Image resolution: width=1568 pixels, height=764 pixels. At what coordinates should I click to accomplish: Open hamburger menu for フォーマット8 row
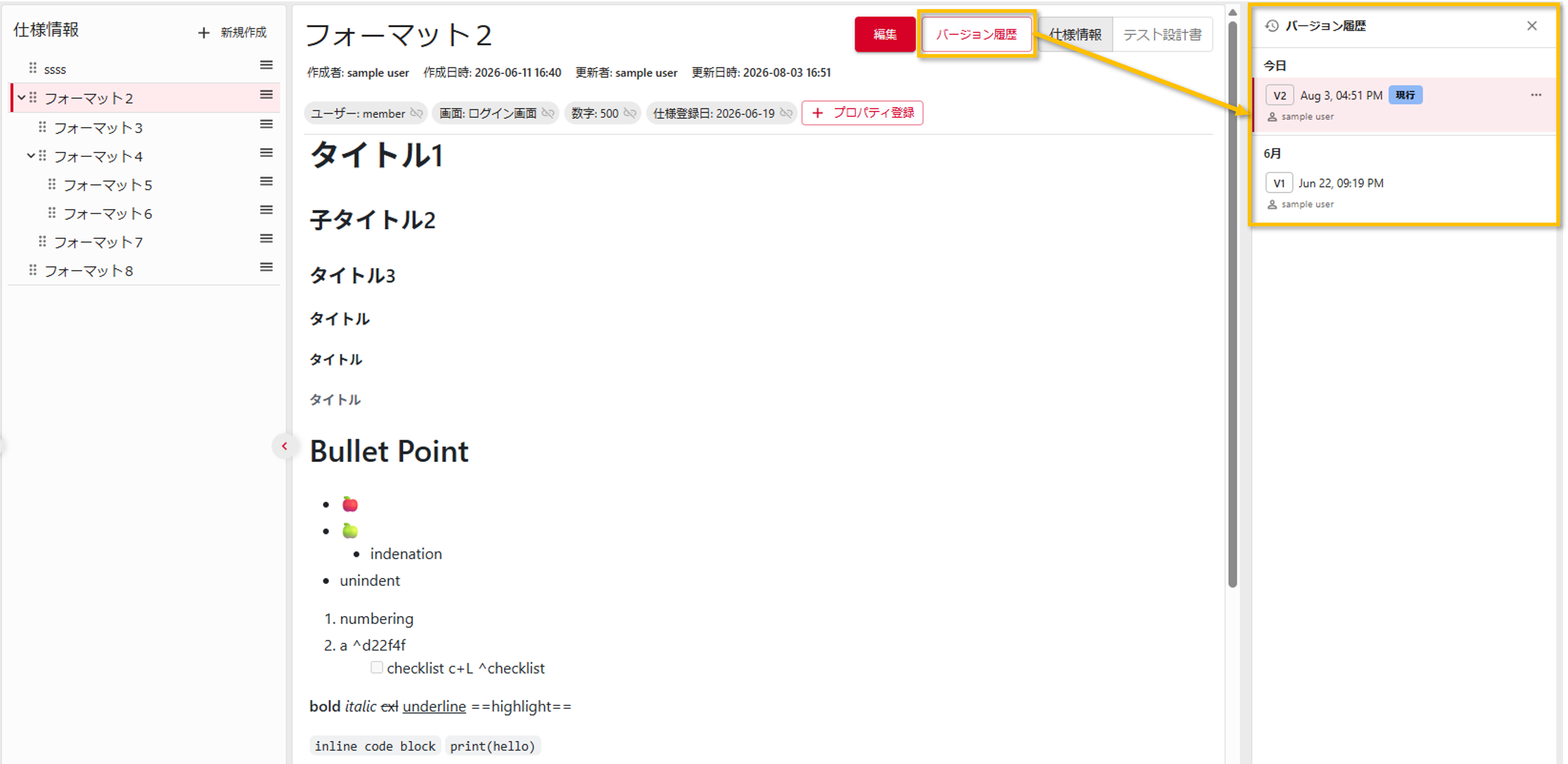click(266, 267)
